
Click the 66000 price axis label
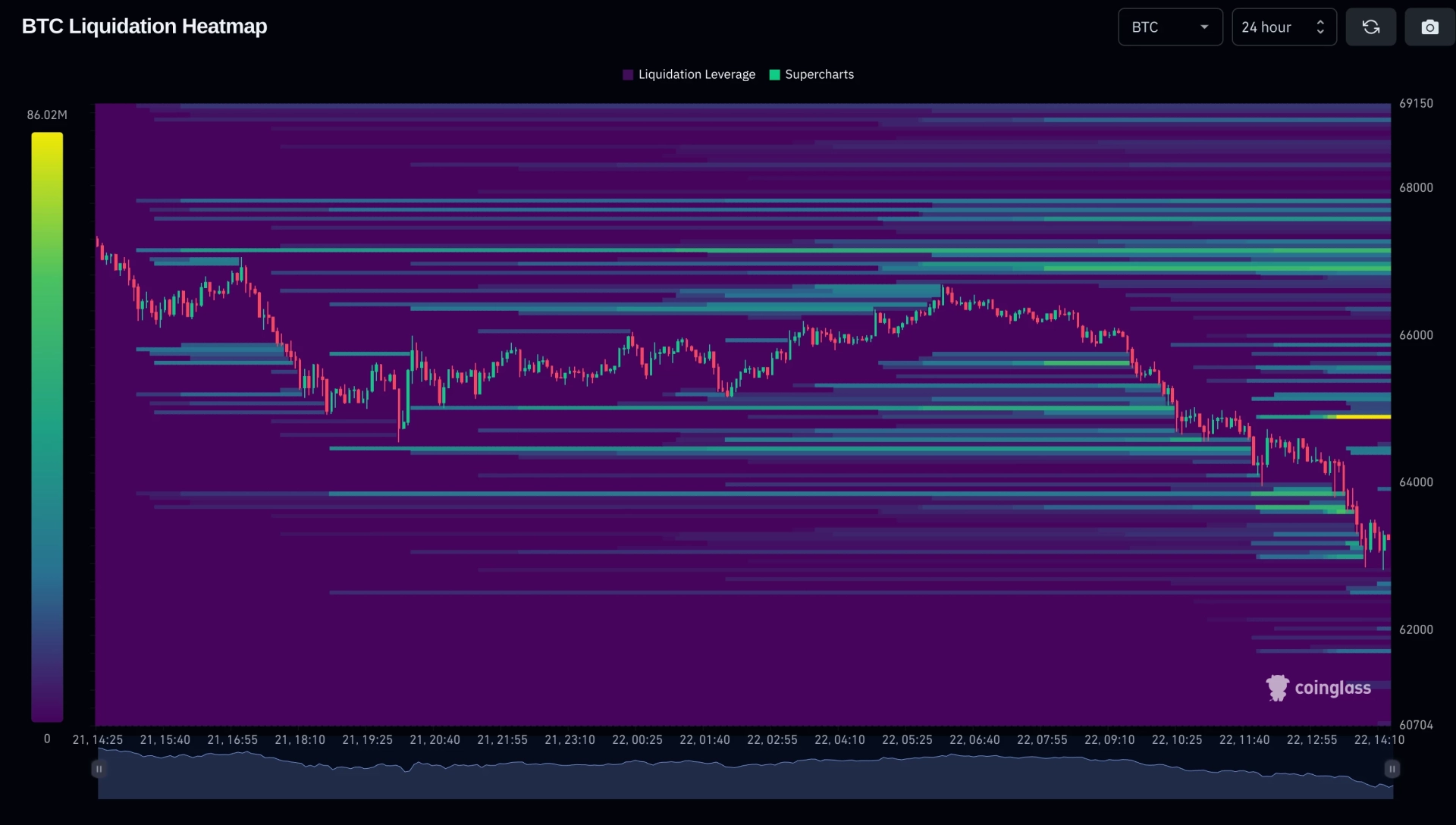tap(1416, 334)
